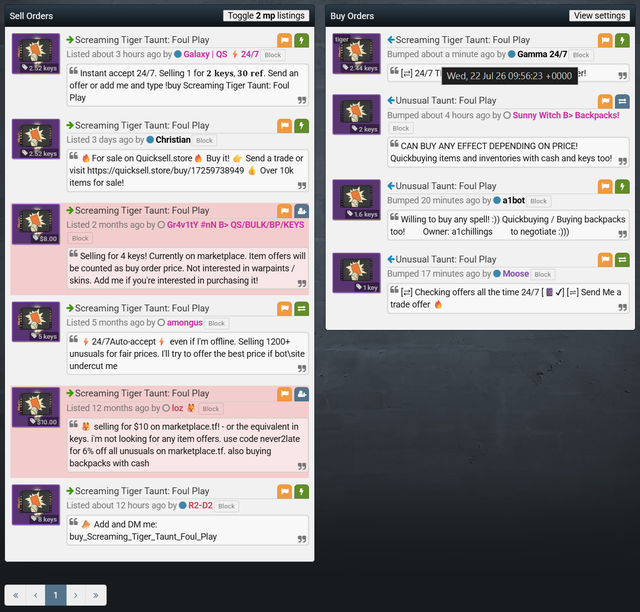This screenshot has height=612, width=640.
Task: Block user Gamma 24/7
Action: click(581, 55)
